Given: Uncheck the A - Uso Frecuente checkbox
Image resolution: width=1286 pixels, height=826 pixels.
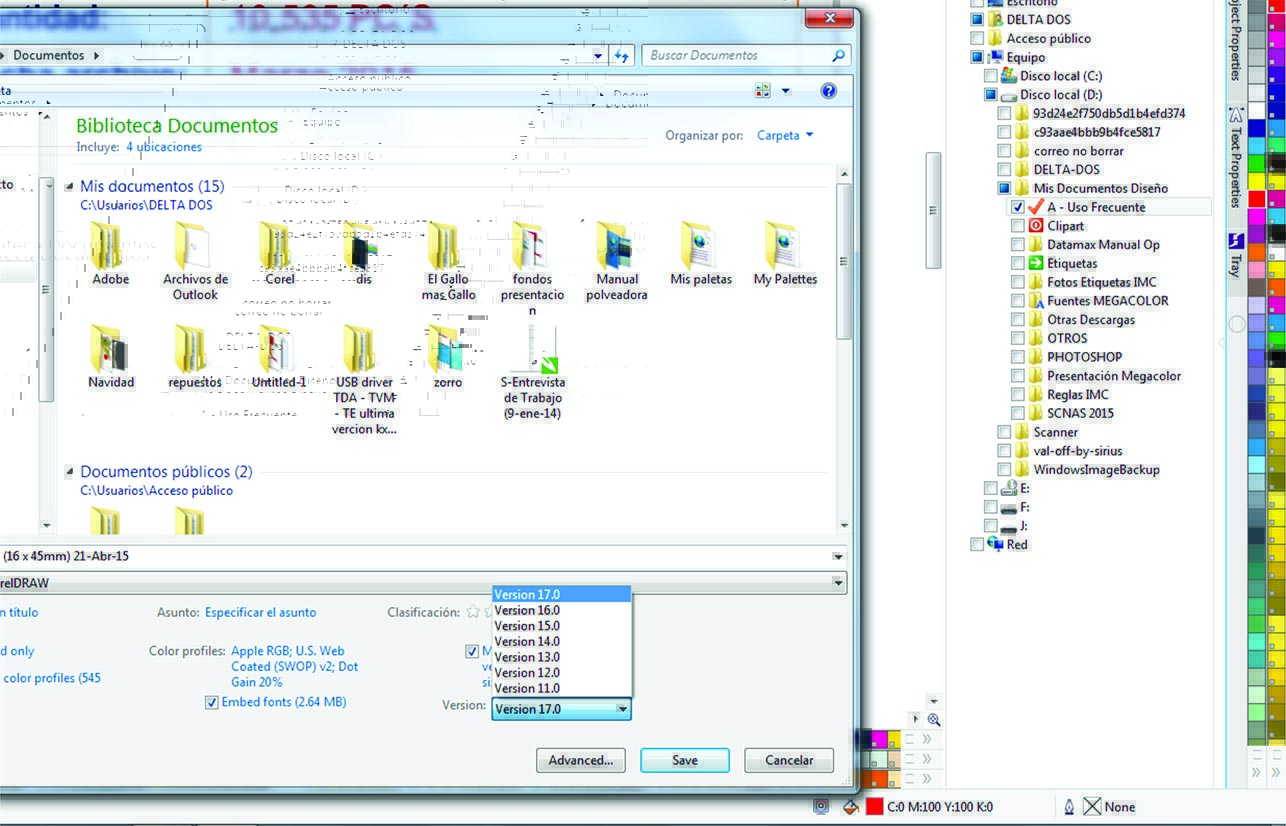Looking at the screenshot, I should tap(1018, 207).
